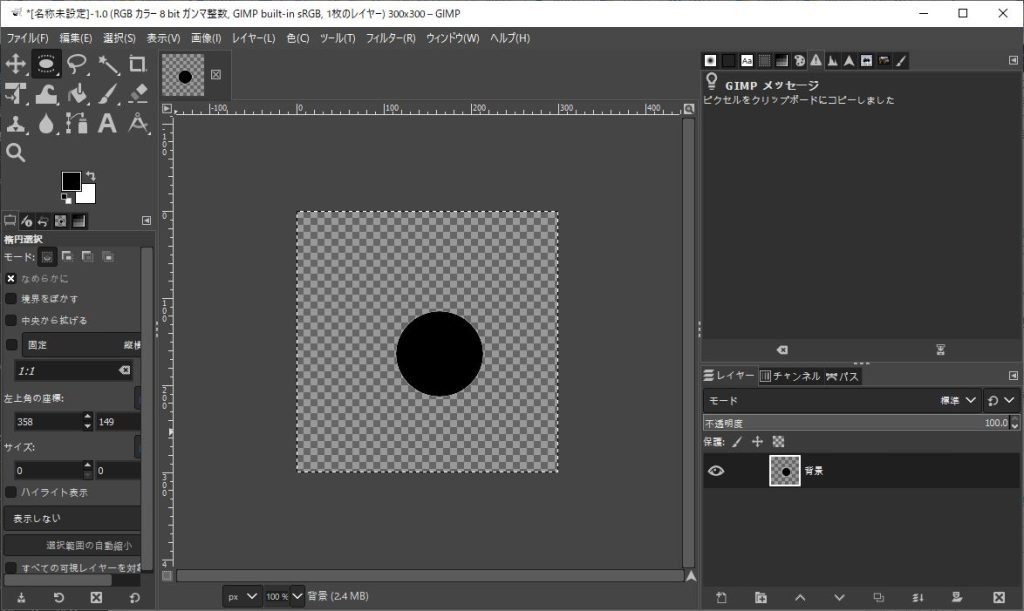Screen dimensions: 1024x611
Task: Select the Zoom magnifier tool
Action: click(16, 153)
